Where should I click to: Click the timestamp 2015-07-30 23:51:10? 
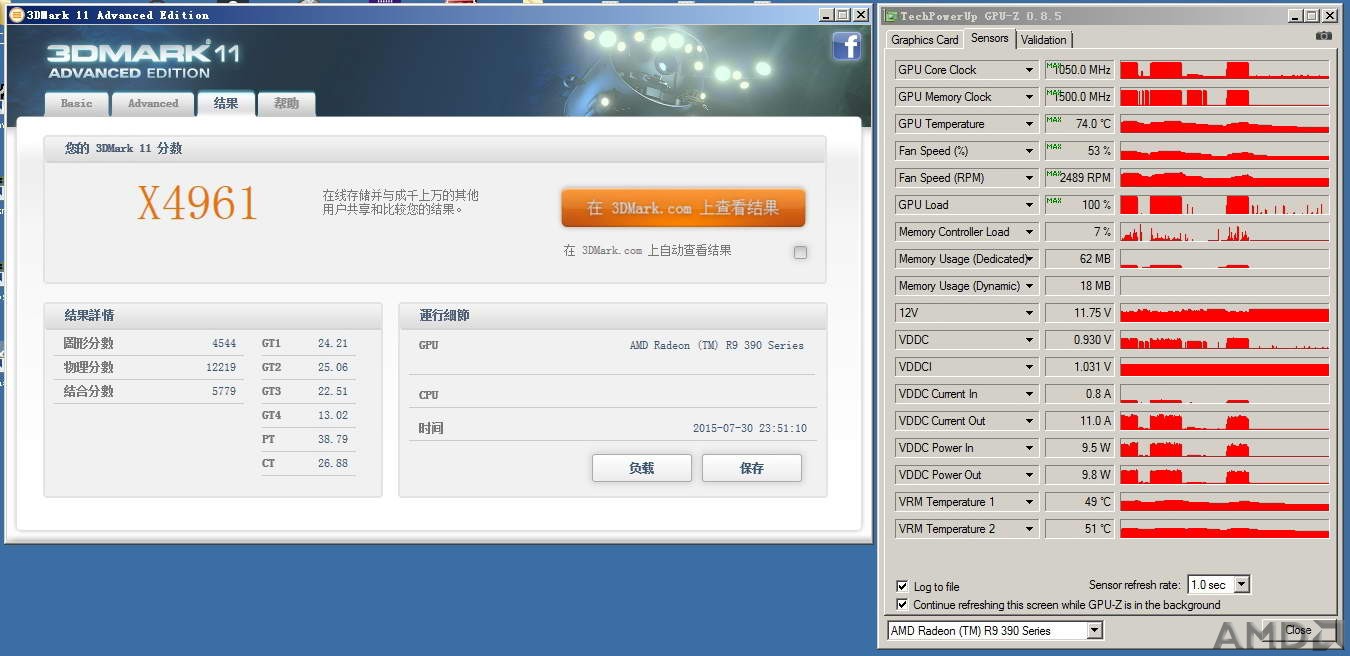point(750,429)
